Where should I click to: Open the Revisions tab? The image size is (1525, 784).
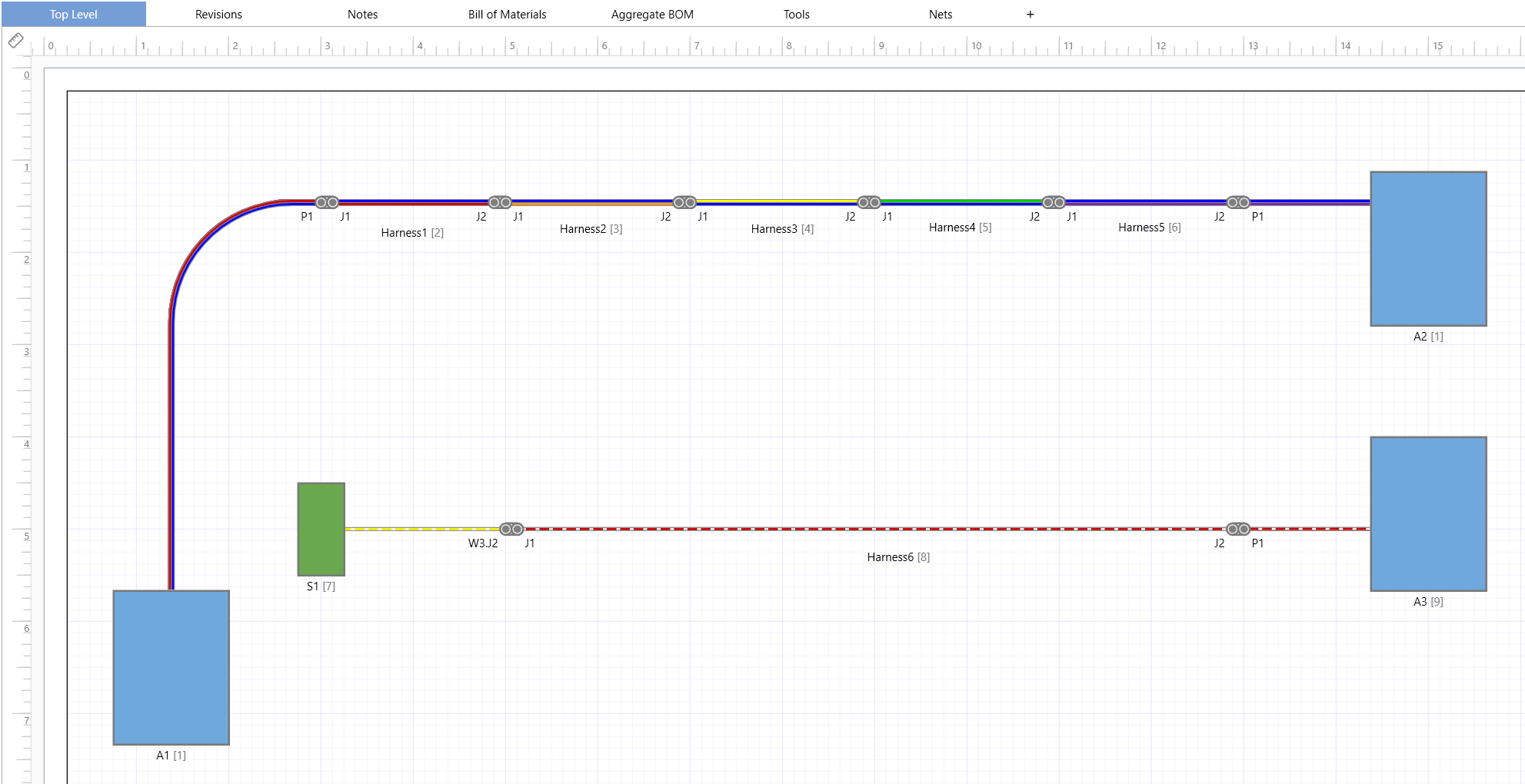click(x=218, y=14)
